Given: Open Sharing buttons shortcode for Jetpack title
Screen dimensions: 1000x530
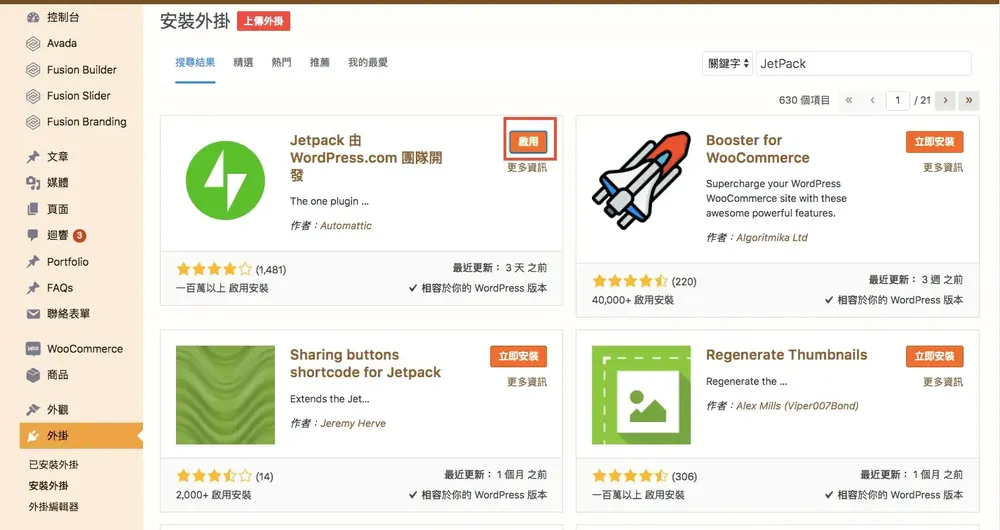Looking at the screenshot, I should point(365,364).
